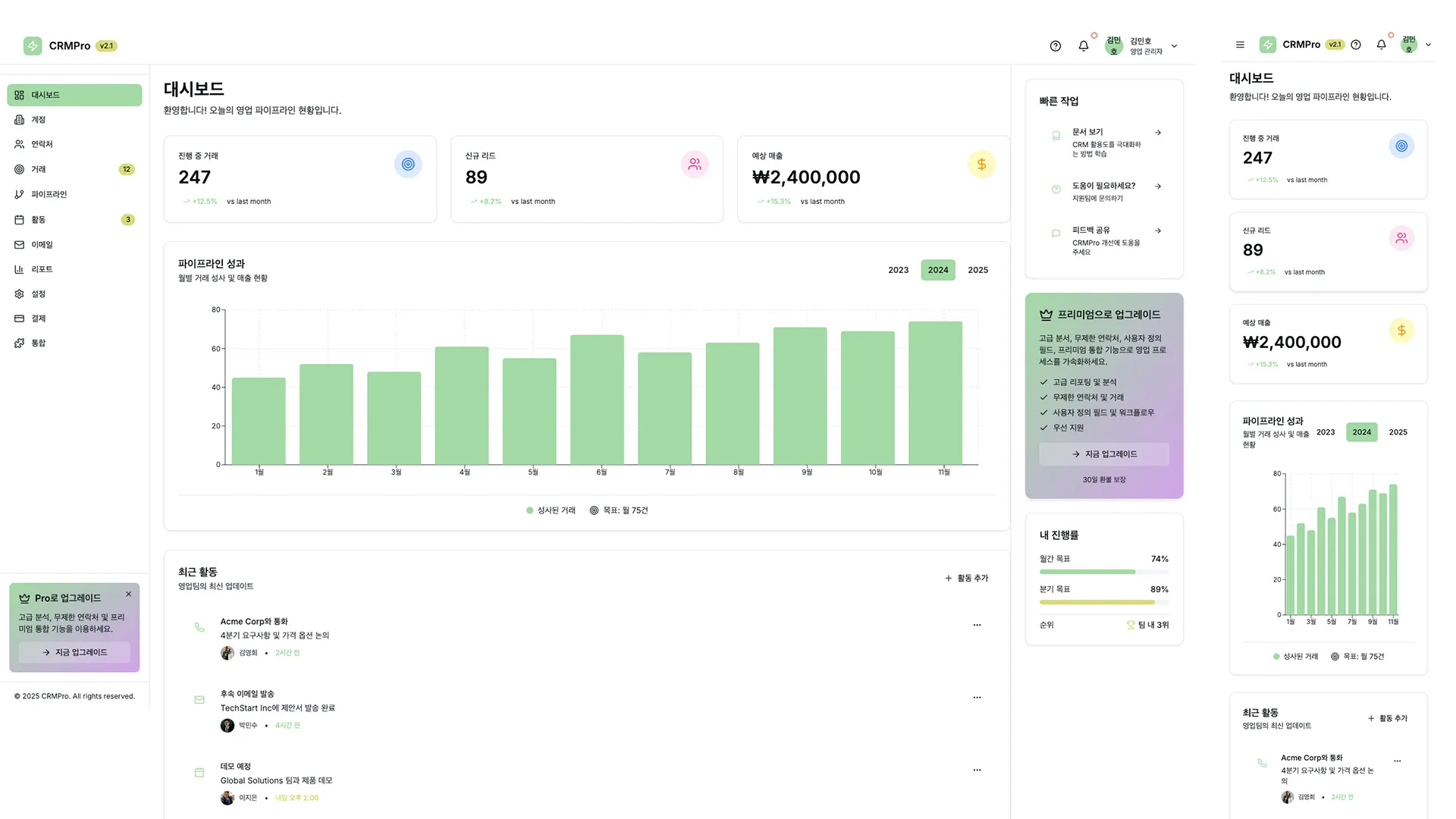
Task: Open more options for 데모 예정 activity
Action: (977, 770)
